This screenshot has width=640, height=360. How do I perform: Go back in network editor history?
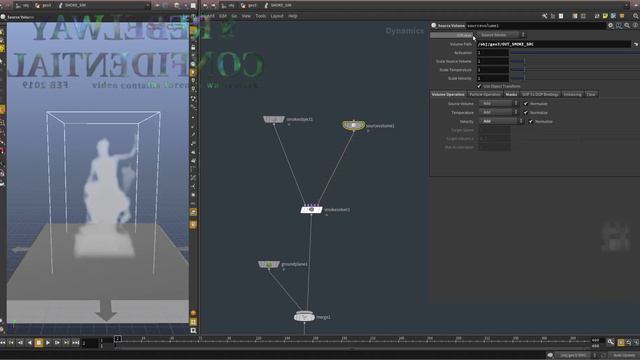pos(205,5)
